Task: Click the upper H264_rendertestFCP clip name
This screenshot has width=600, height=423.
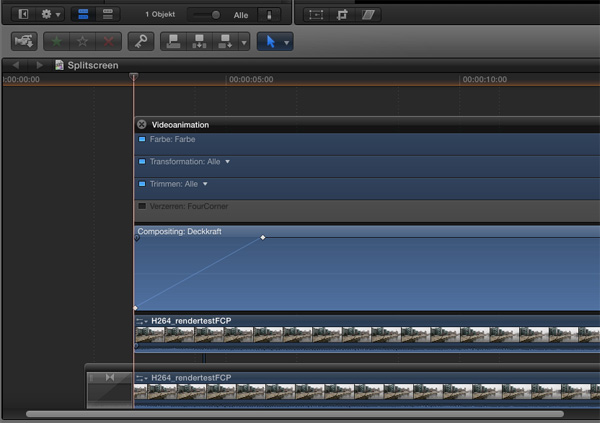Action: click(x=191, y=321)
